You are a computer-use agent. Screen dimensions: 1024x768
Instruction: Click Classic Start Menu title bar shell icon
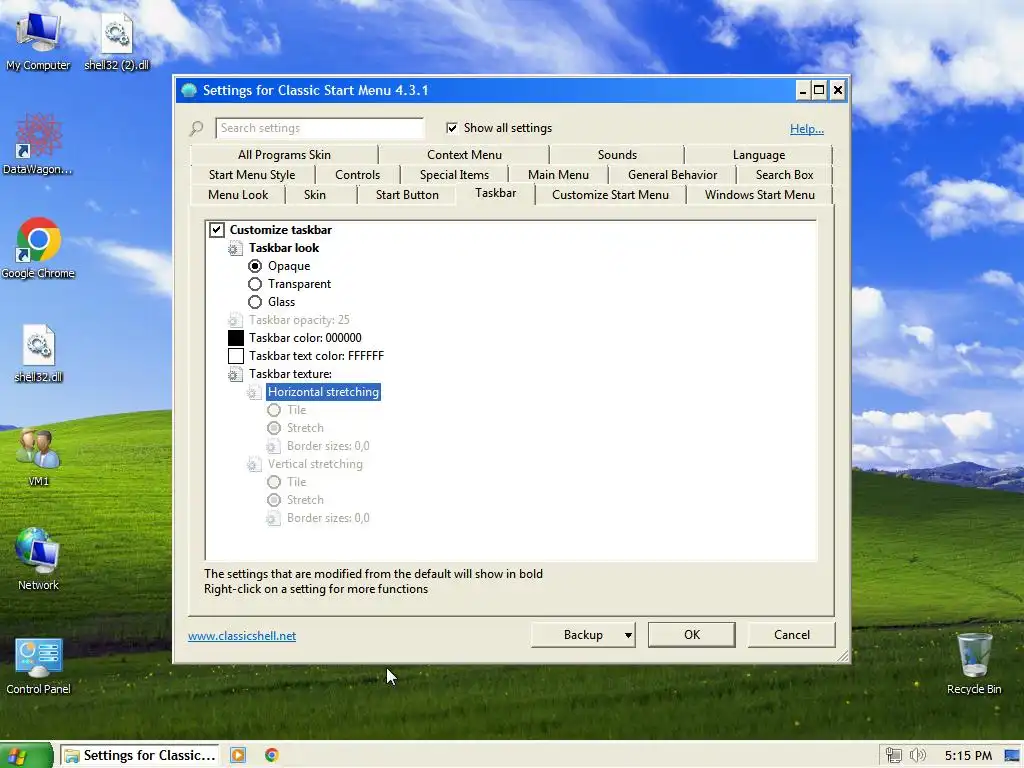point(189,90)
